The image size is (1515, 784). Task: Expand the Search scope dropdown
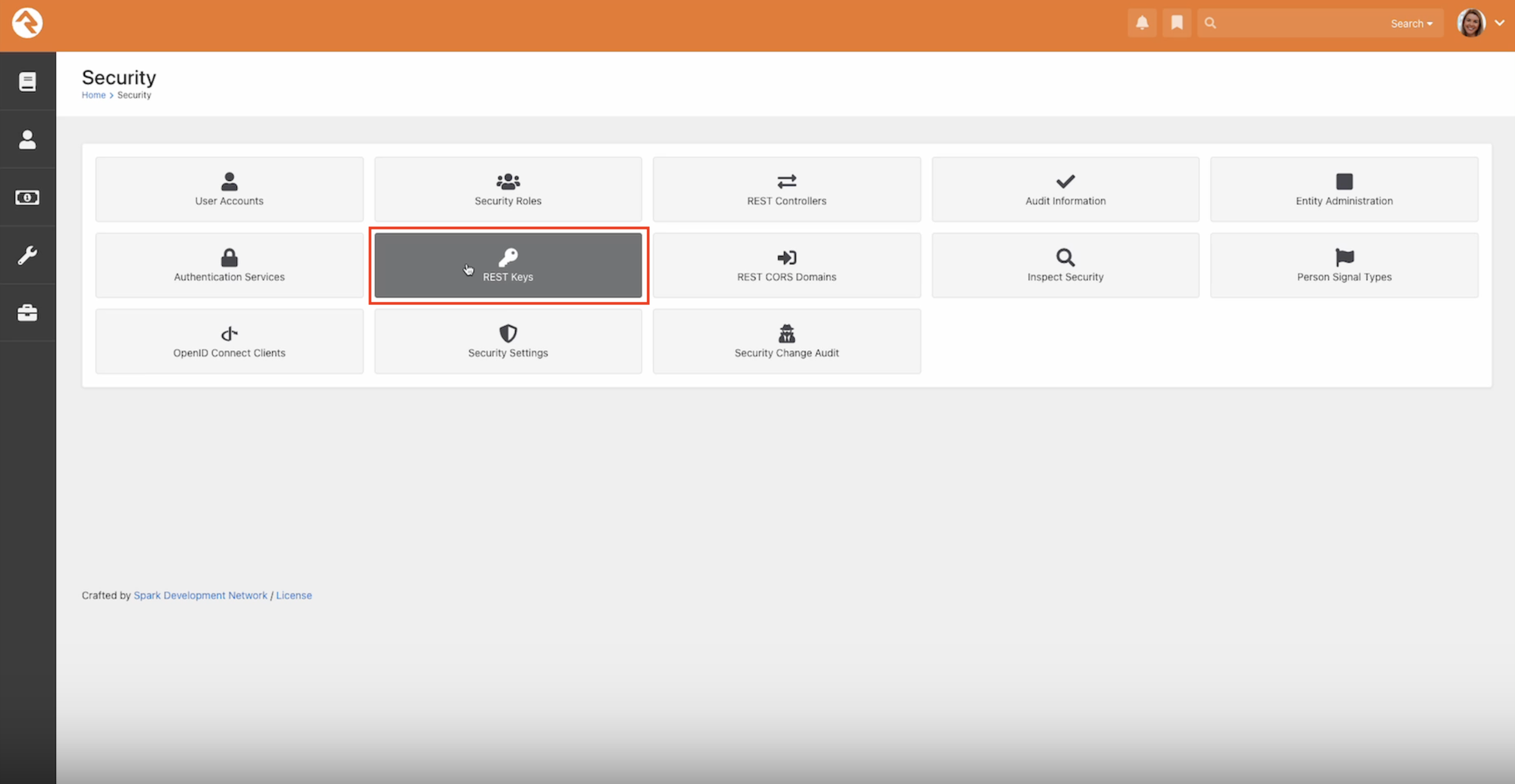click(x=1412, y=24)
